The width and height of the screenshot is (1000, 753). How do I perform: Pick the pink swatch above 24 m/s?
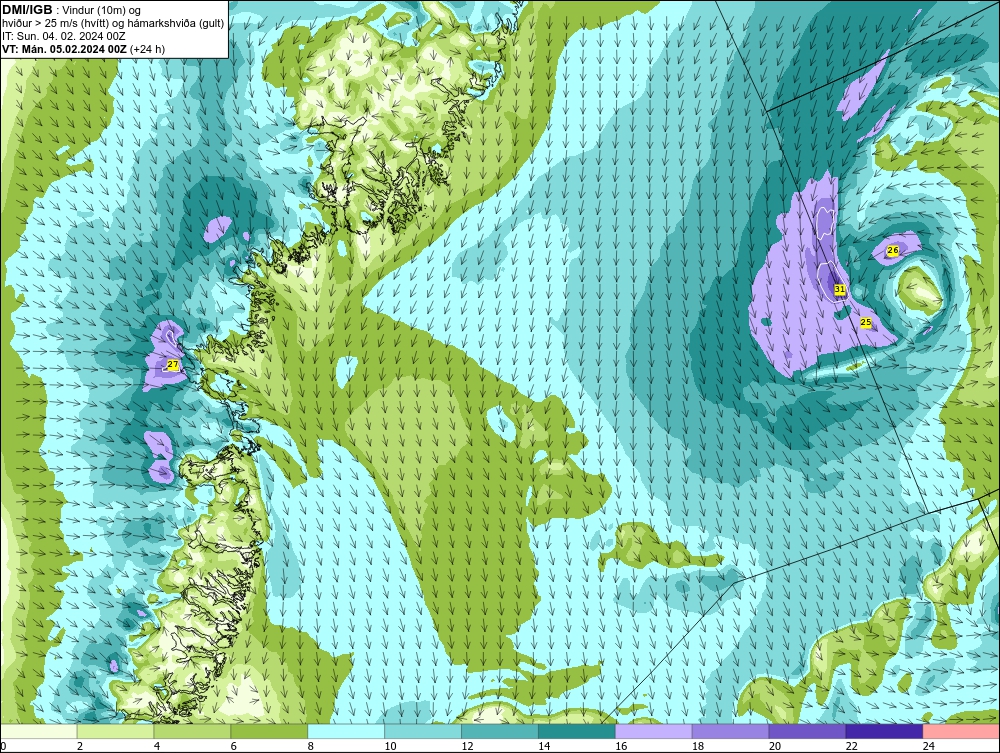pyautogui.click(x=961, y=731)
